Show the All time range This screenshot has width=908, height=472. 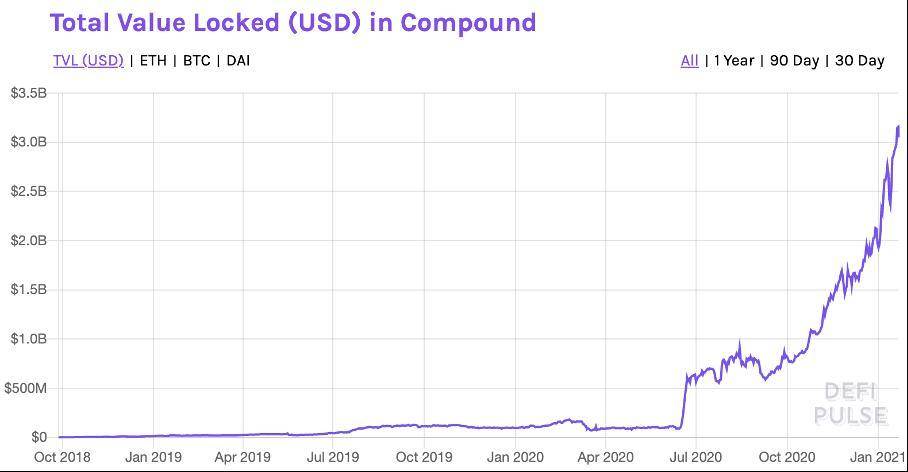[689, 60]
